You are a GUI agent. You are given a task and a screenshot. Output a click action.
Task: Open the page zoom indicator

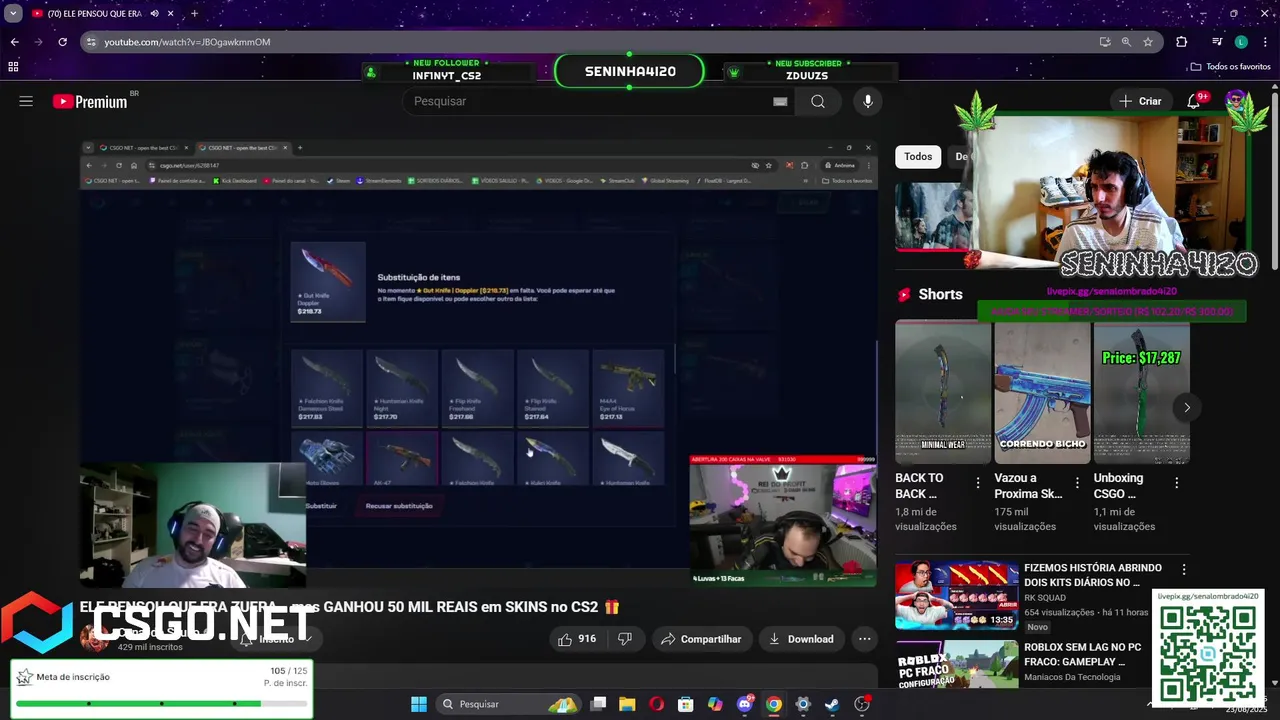coord(1126,42)
